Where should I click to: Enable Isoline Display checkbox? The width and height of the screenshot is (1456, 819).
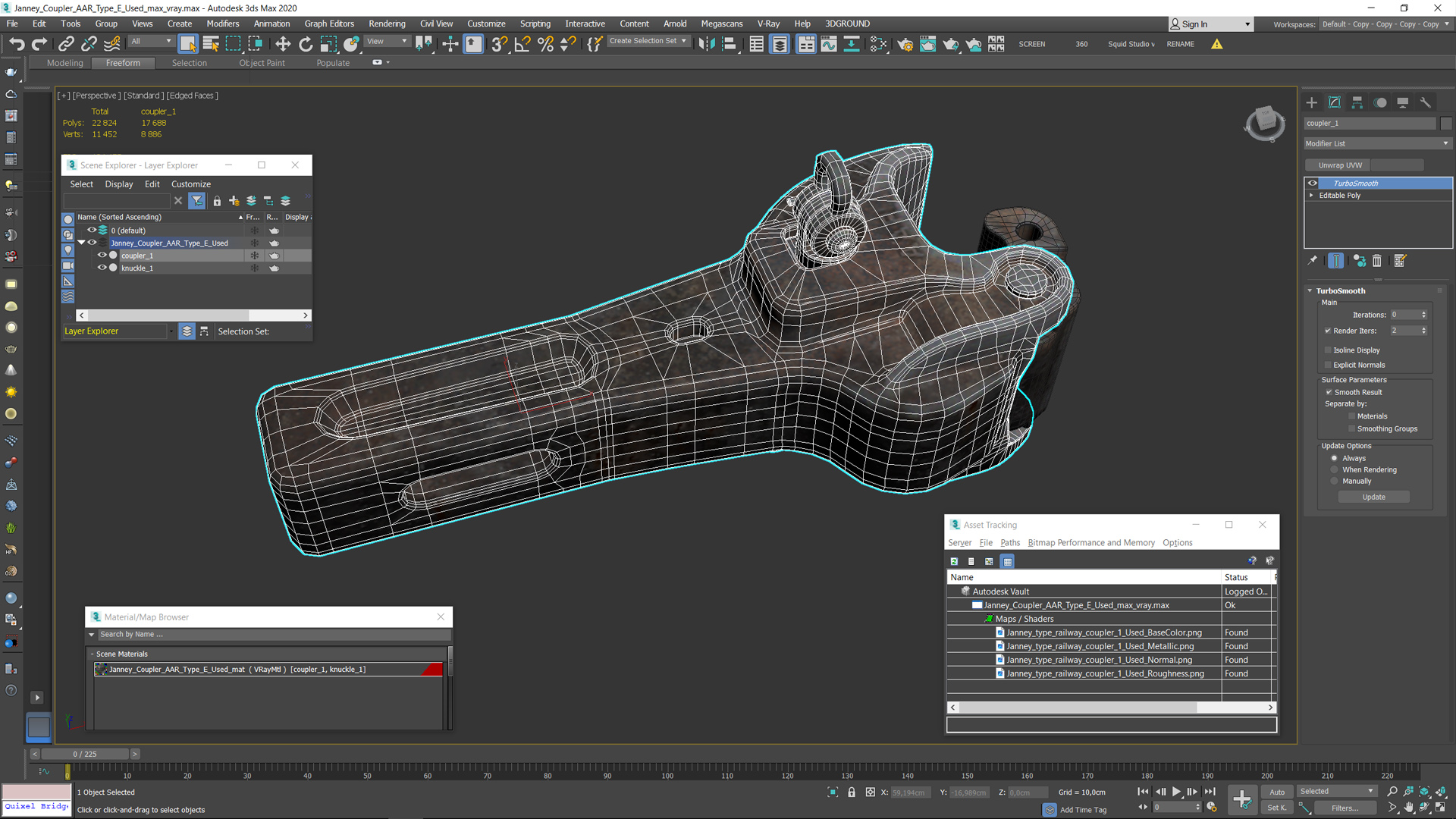click(x=1328, y=350)
